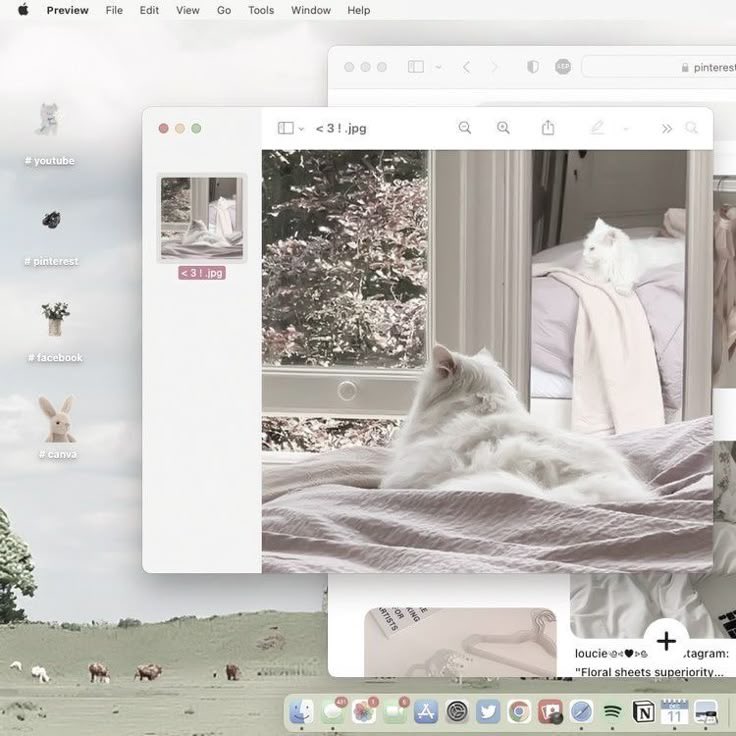Open Finder from the Dock
Image resolution: width=736 pixels, height=736 pixels.
coord(301,712)
